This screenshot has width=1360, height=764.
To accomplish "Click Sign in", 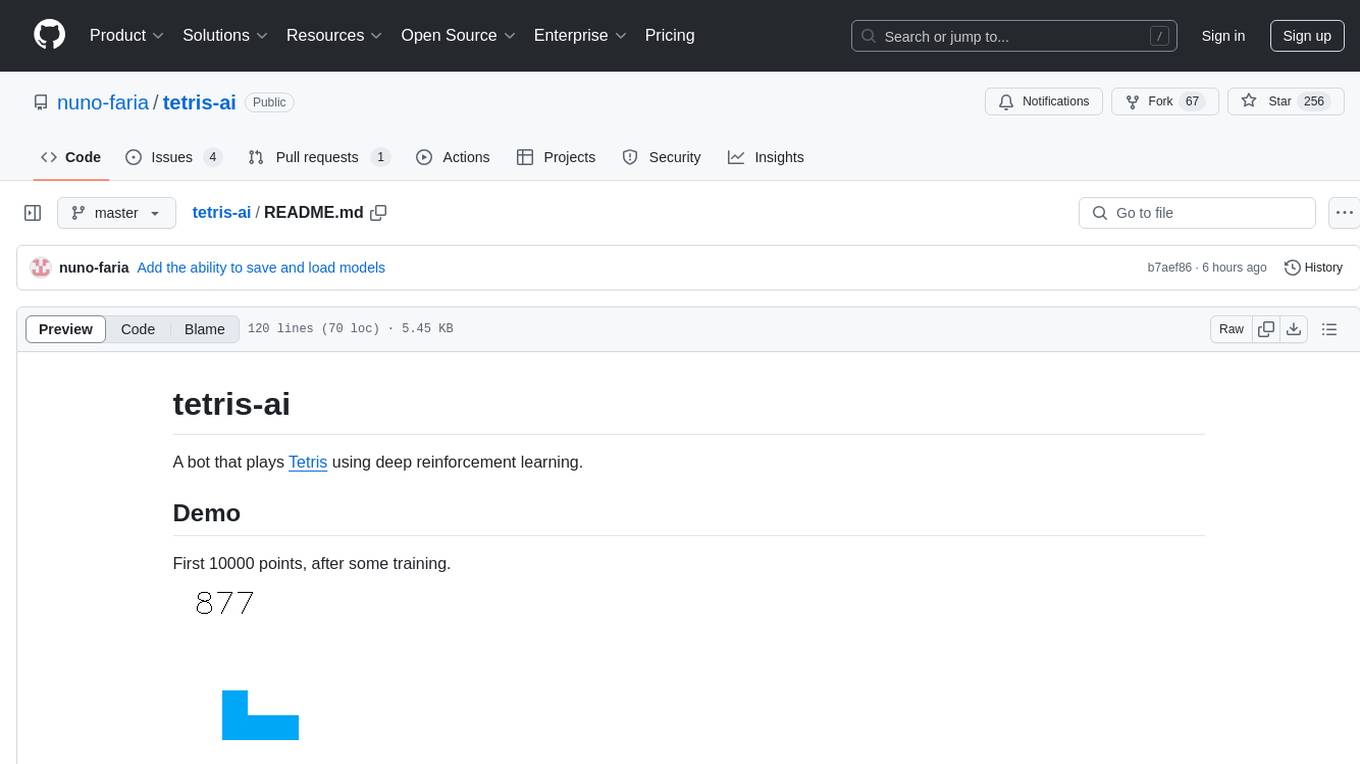I will (x=1223, y=36).
